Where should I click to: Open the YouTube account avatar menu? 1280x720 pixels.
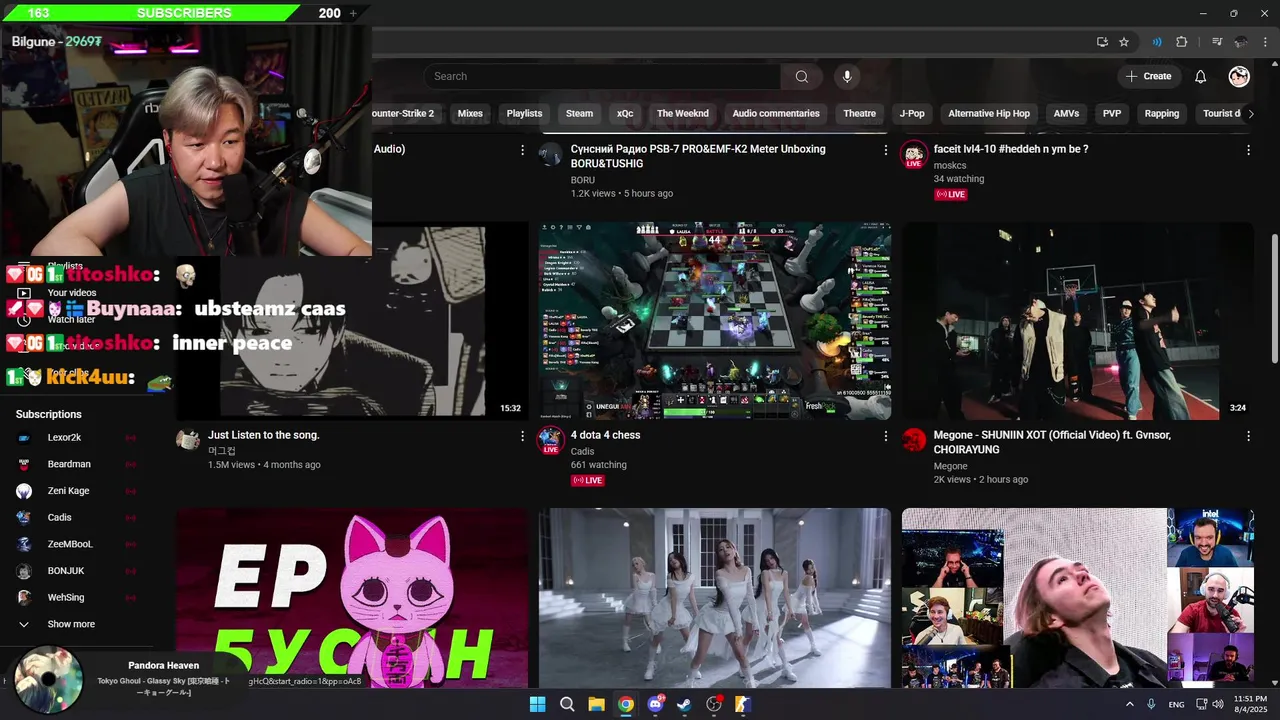tap(1239, 77)
